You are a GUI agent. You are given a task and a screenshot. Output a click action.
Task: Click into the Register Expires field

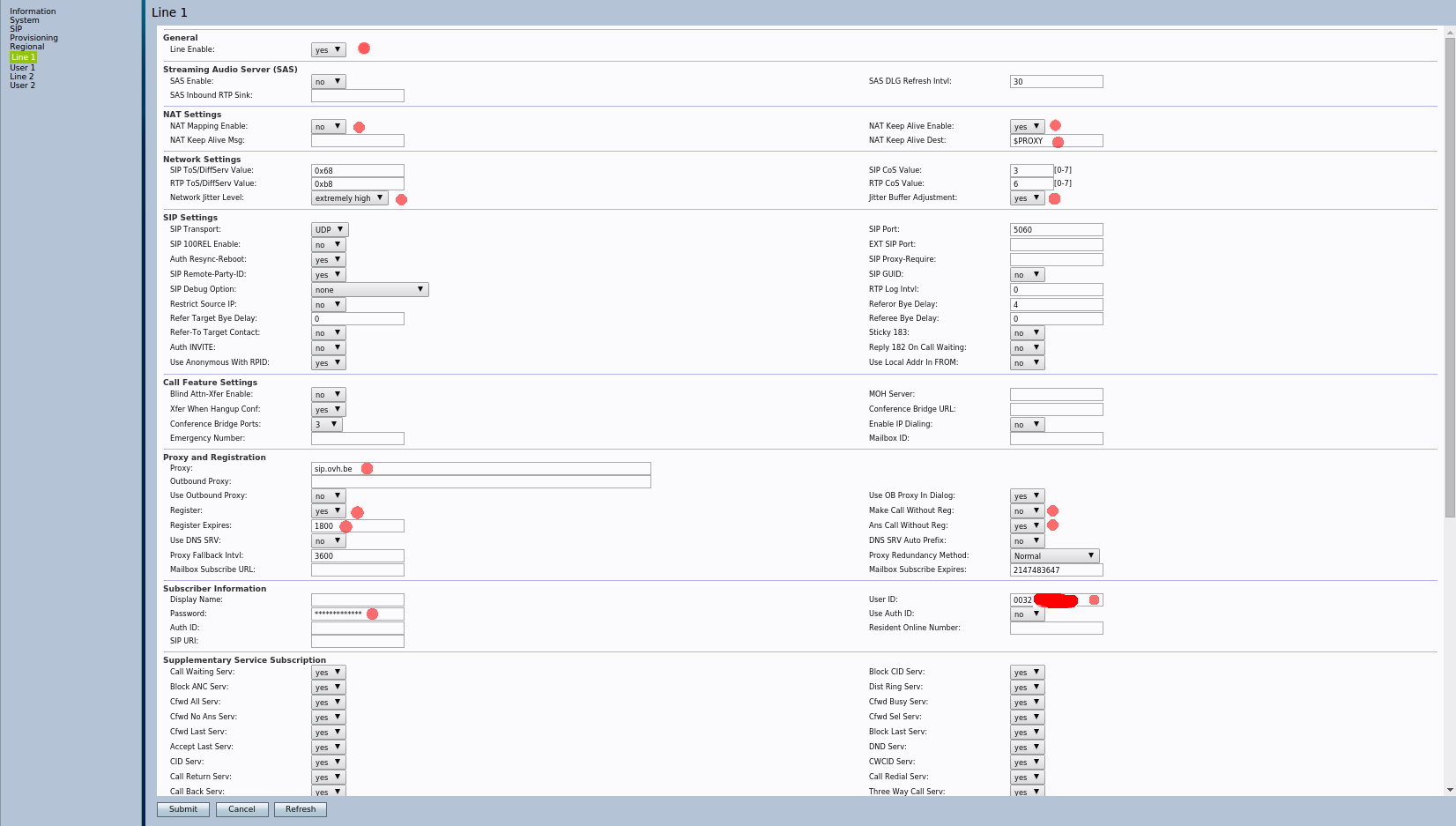tap(357, 526)
